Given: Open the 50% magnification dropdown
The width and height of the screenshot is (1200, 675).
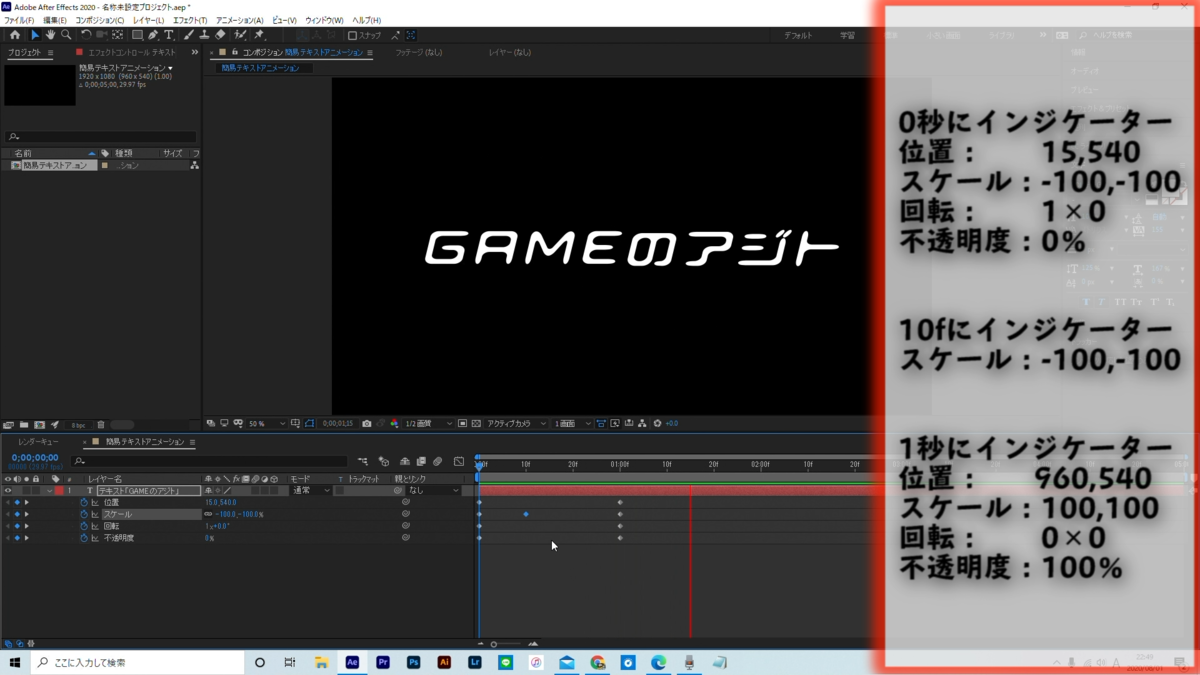Looking at the screenshot, I should [267, 424].
